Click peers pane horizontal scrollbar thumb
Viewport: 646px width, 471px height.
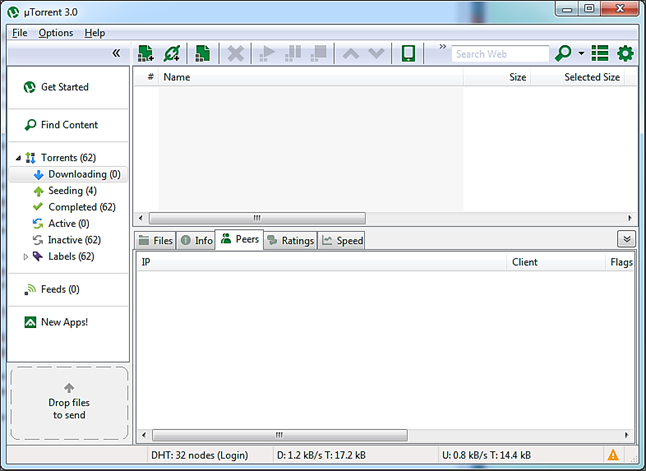pyautogui.click(x=280, y=435)
